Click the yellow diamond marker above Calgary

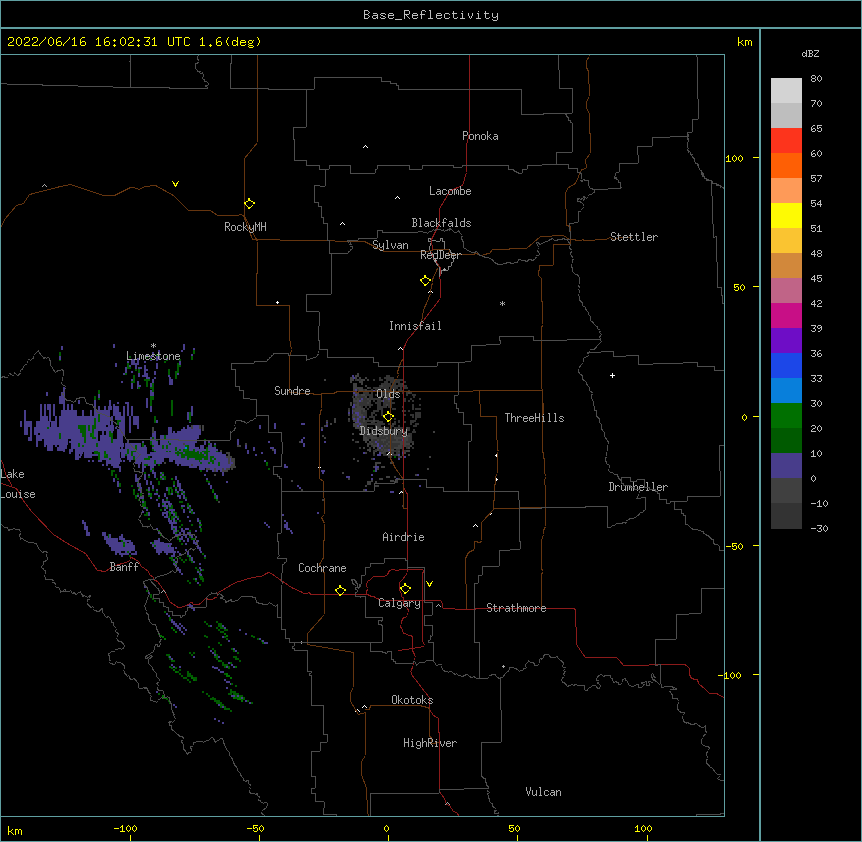point(405,589)
